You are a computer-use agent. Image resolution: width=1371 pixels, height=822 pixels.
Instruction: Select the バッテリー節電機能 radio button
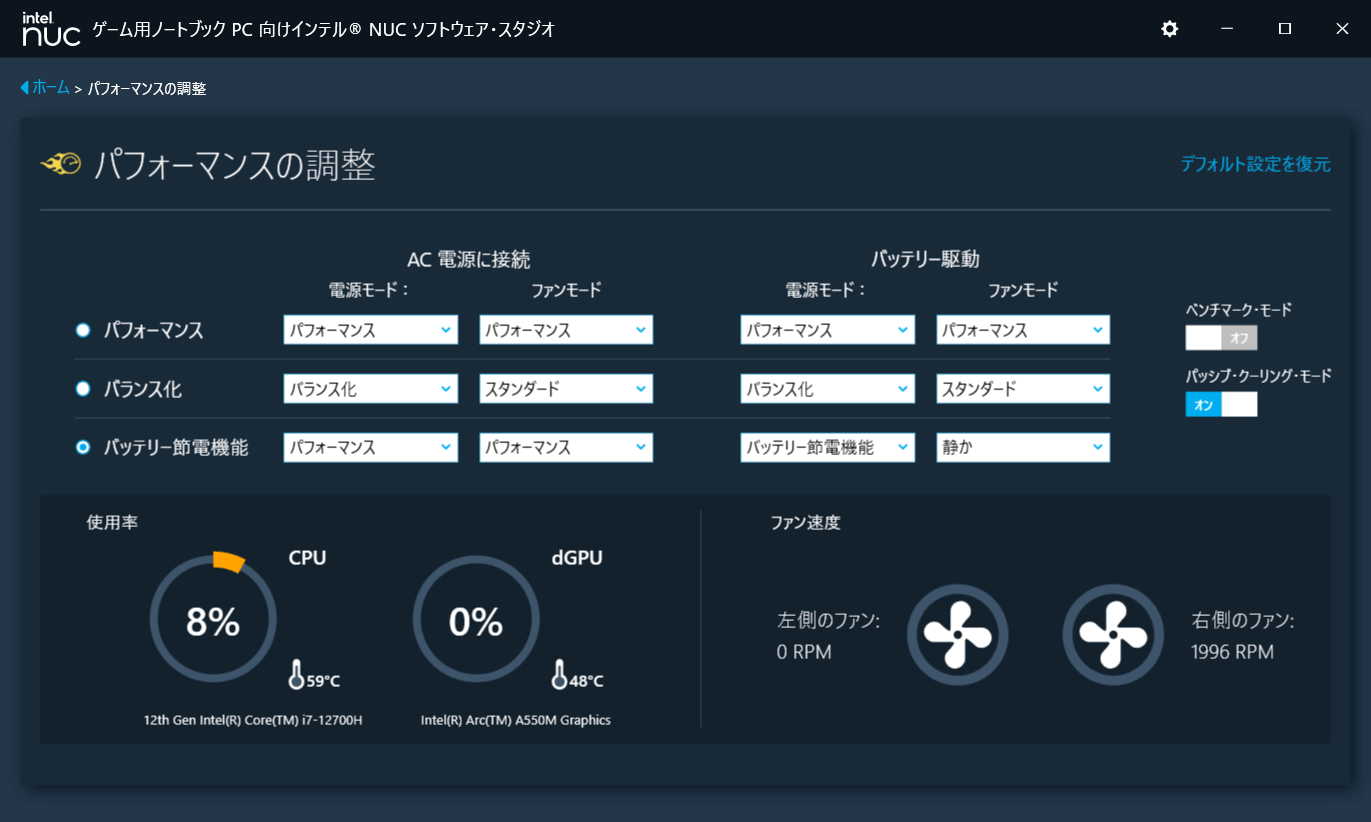pyautogui.click(x=83, y=447)
